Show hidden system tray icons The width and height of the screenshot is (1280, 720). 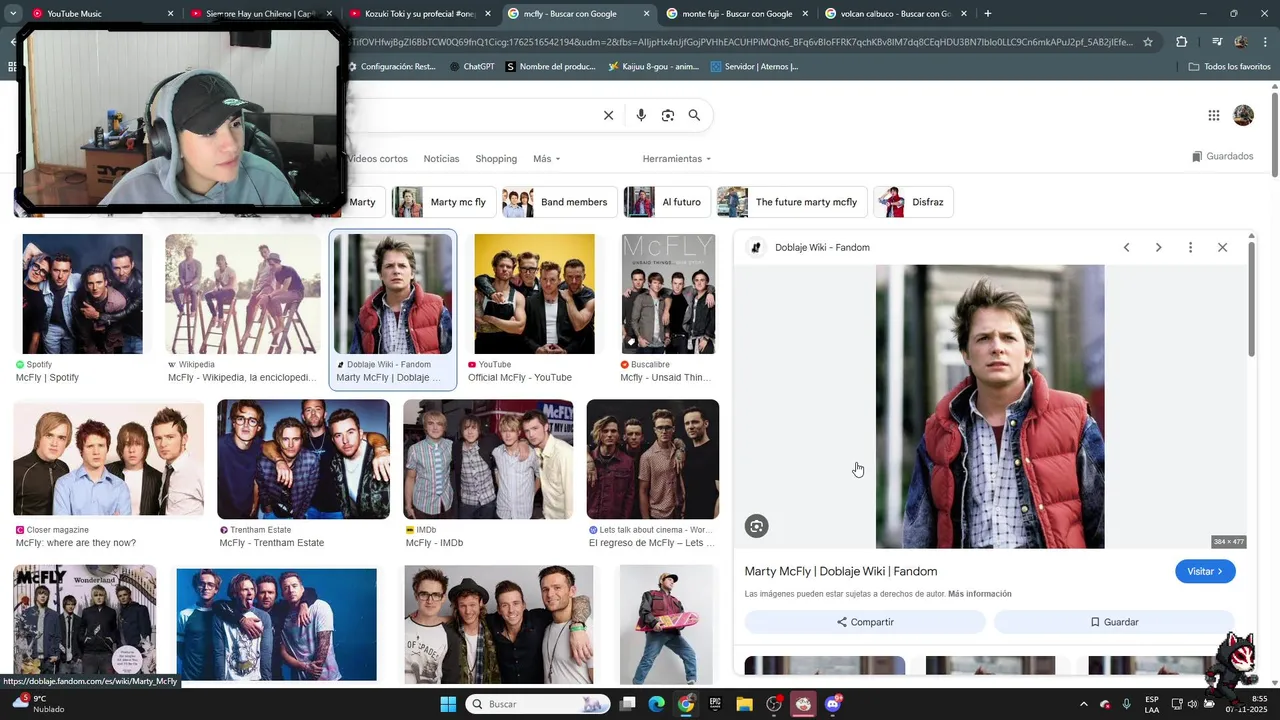(x=1084, y=704)
